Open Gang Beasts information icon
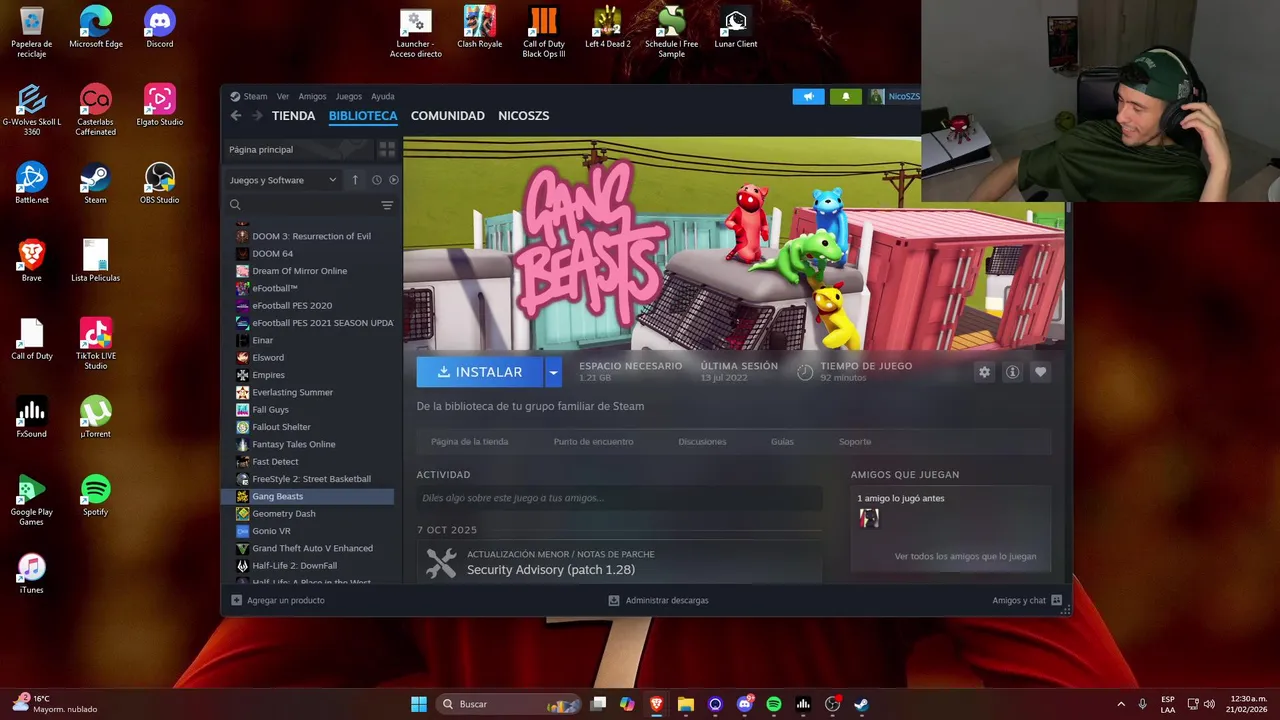This screenshot has width=1280, height=720. click(x=1012, y=372)
